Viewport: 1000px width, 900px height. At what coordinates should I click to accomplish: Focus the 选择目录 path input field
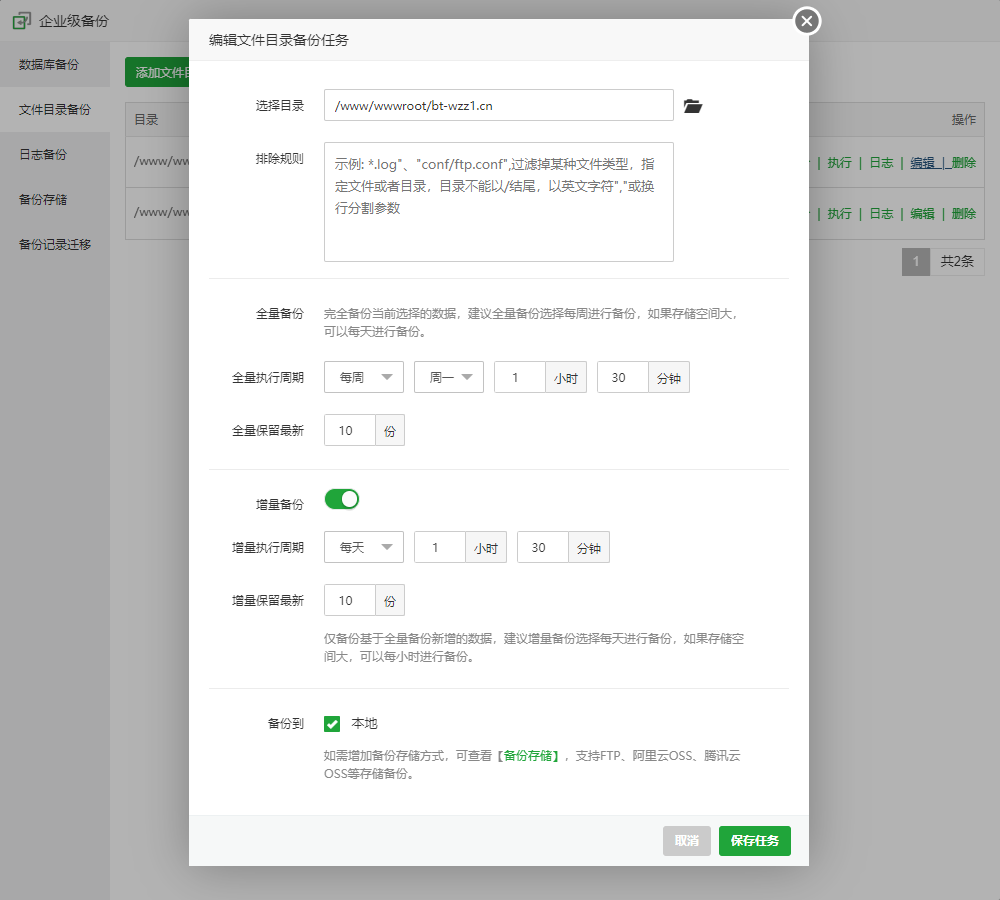(x=498, y=106)
